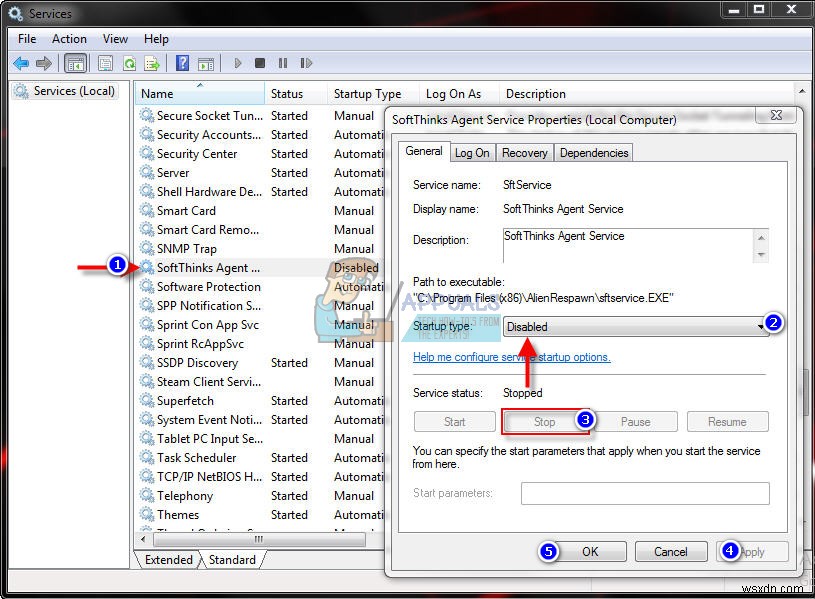Sort by the Description column header

[x=647, y=94]
